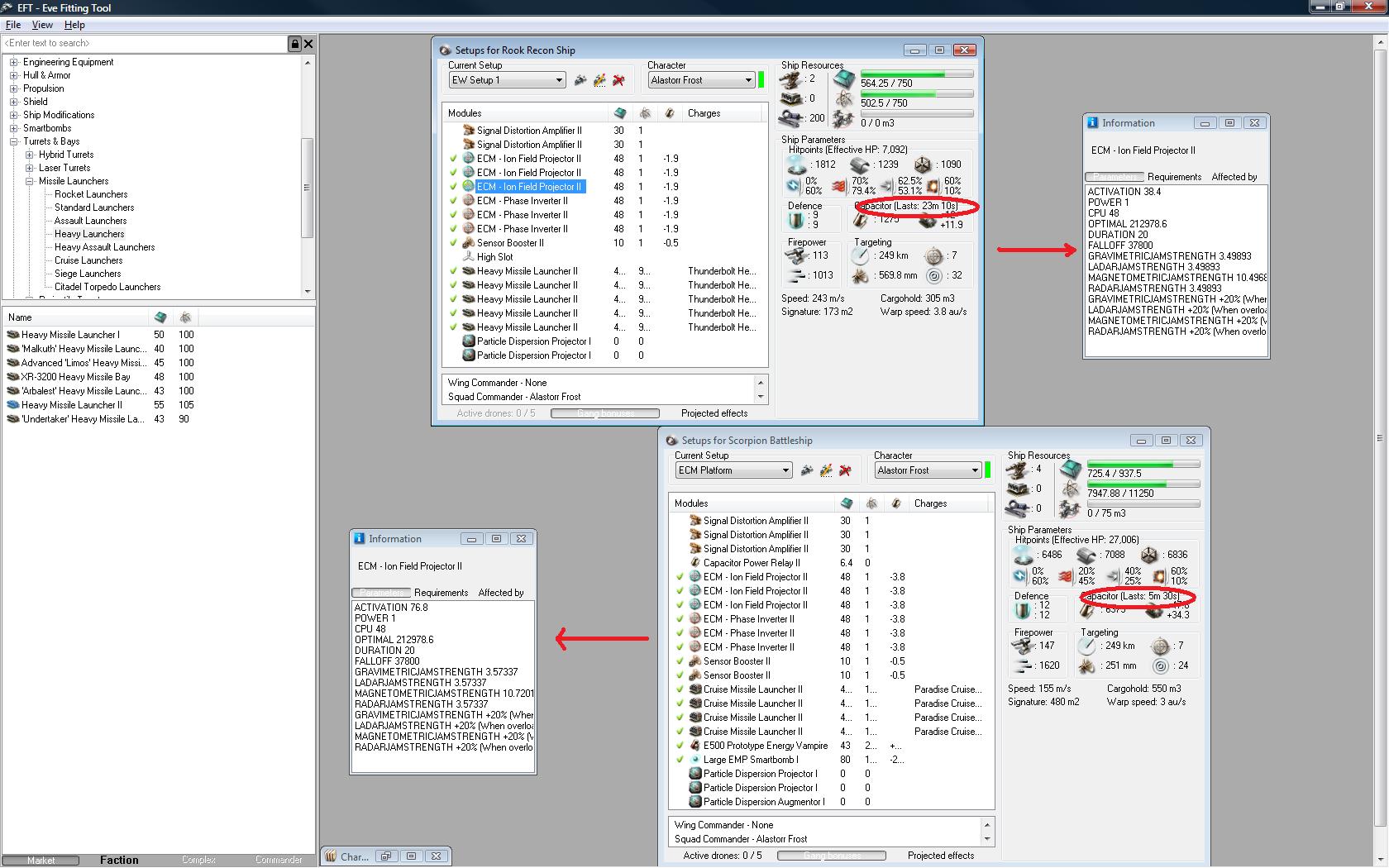The height and width of the screenshot is (868, 1389).
Task: Expand the Ship Modifications tree node
Action: point(13,115)
